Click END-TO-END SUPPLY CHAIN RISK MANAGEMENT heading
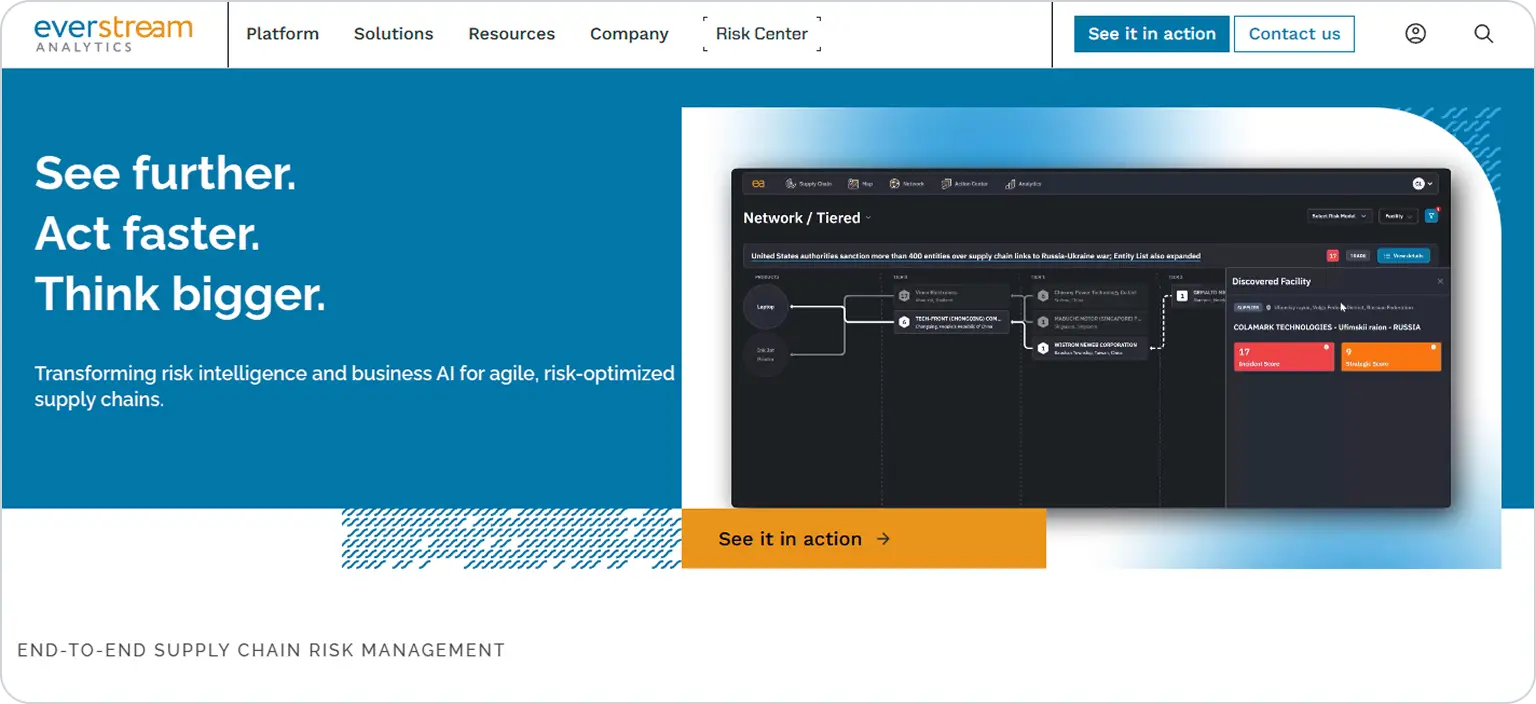The width and height of the screenshot is (1536, 704). tap(261, 650)
